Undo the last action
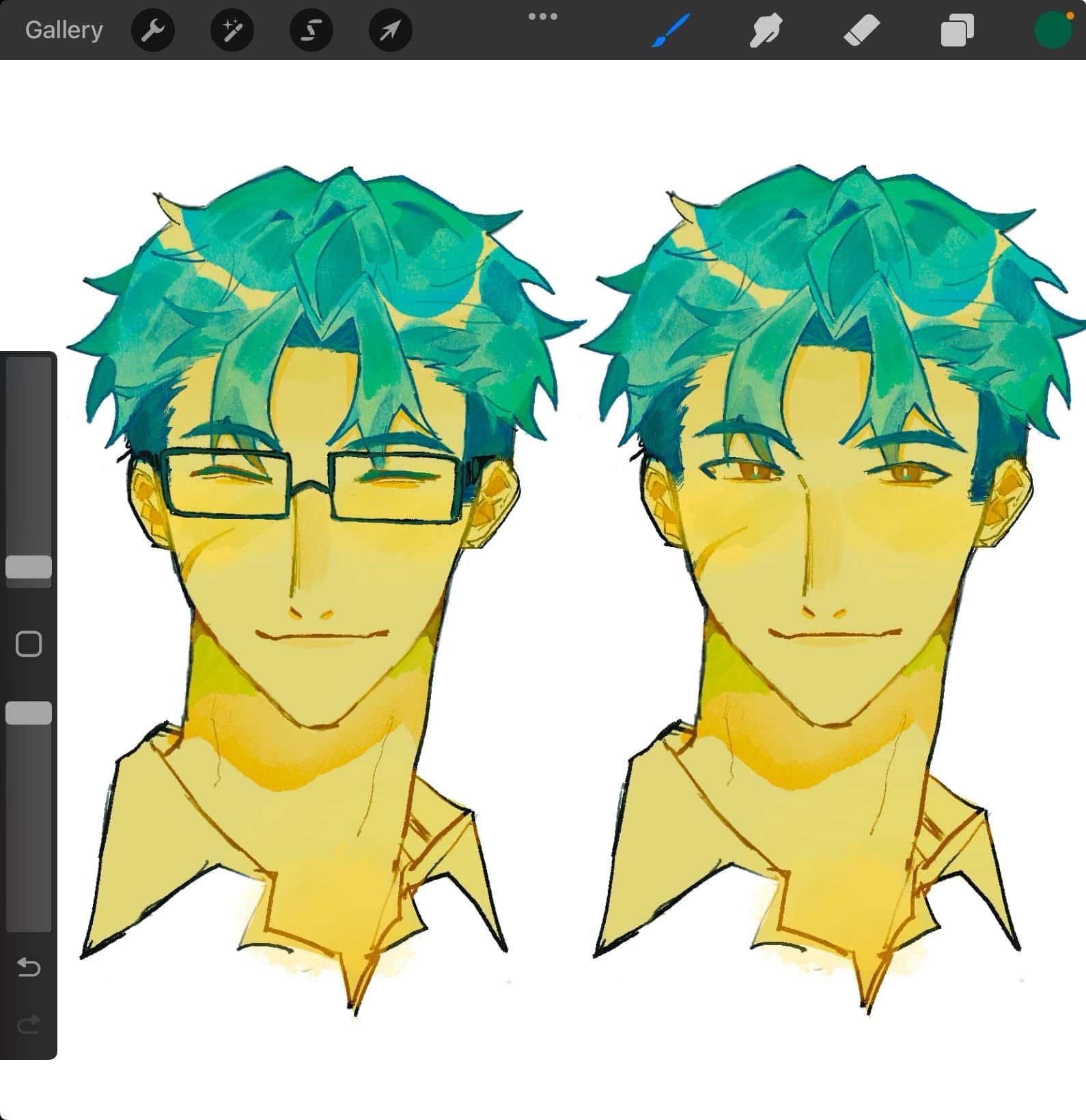 [x=29, y=967]
